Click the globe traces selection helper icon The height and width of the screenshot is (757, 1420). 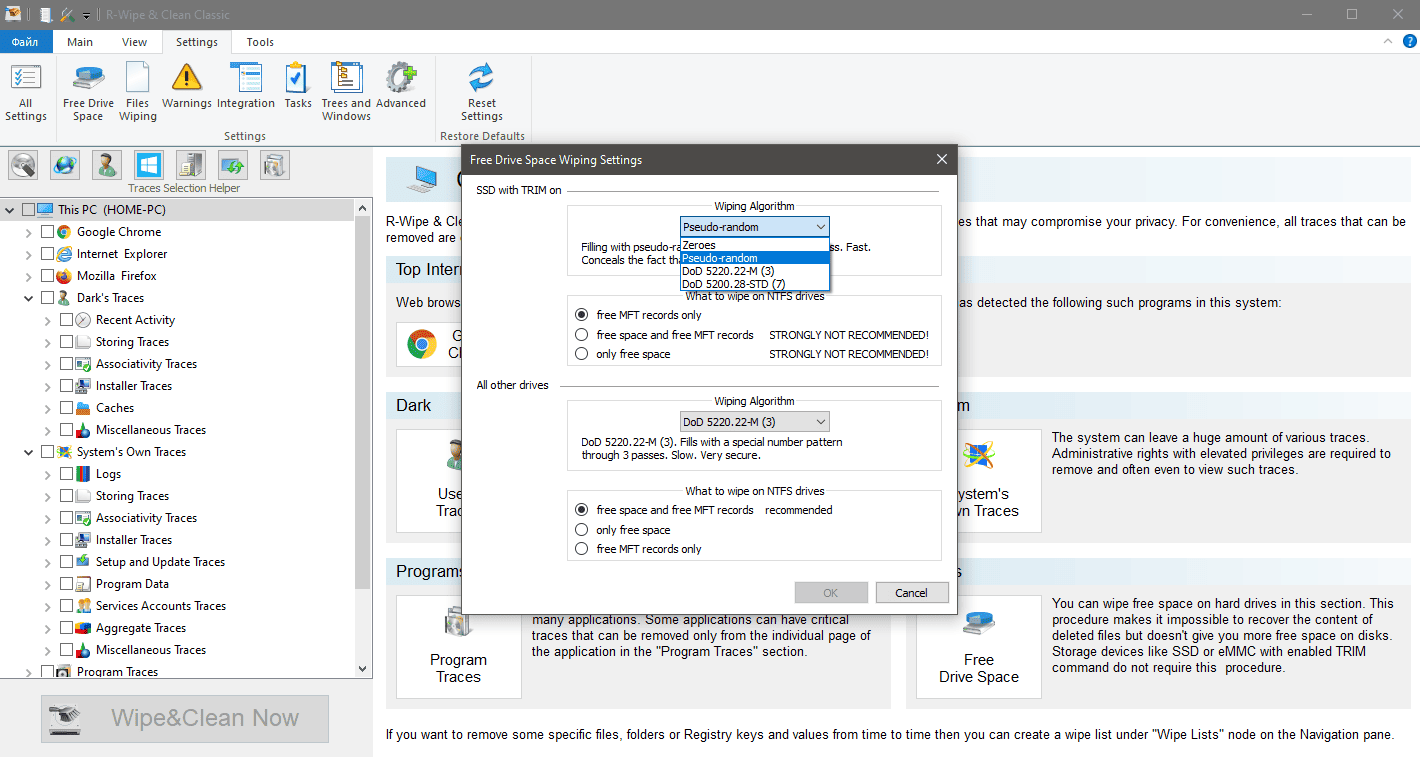click(x=65, y=165)
